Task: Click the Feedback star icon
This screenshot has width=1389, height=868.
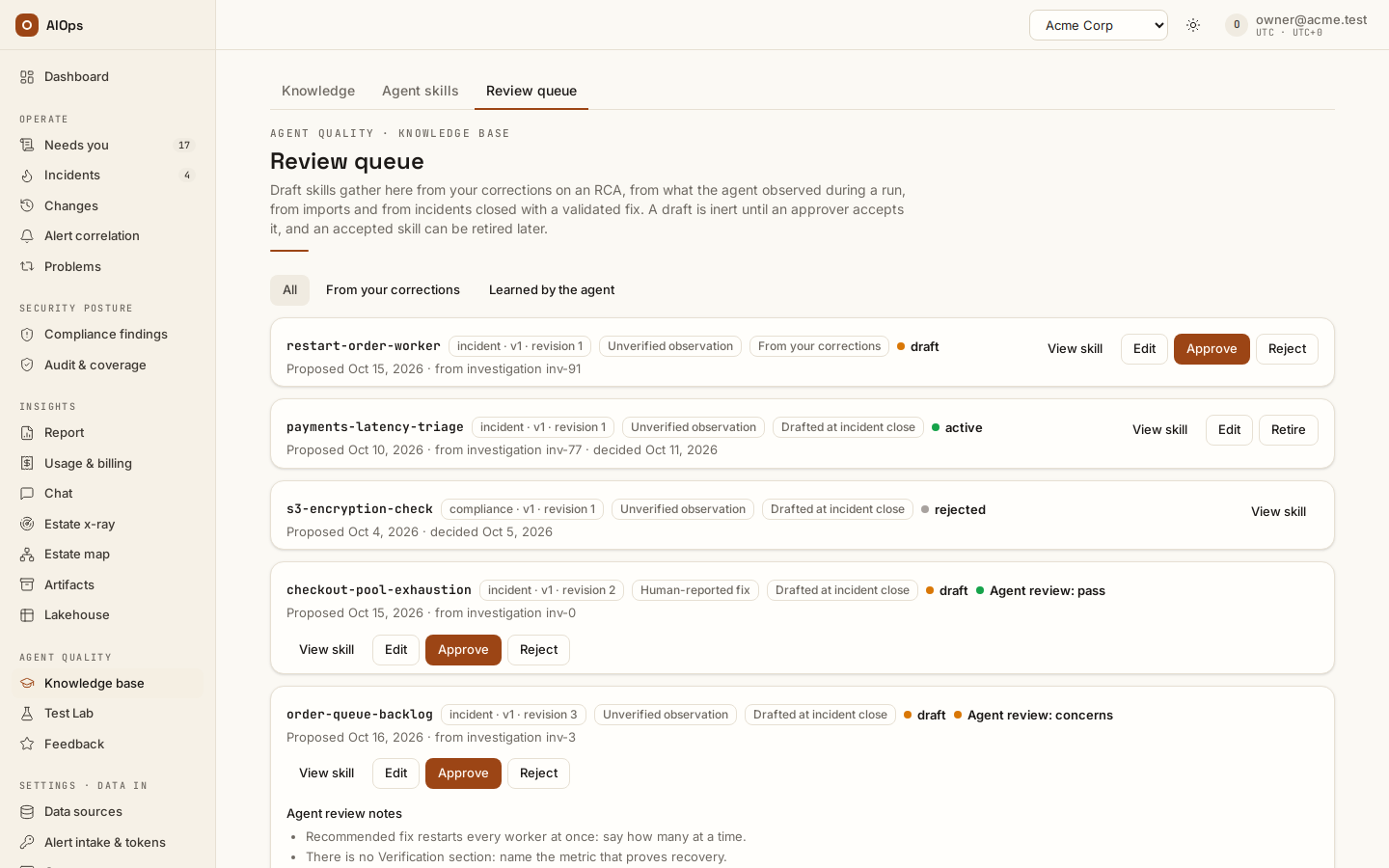Action: coord(27,744)
